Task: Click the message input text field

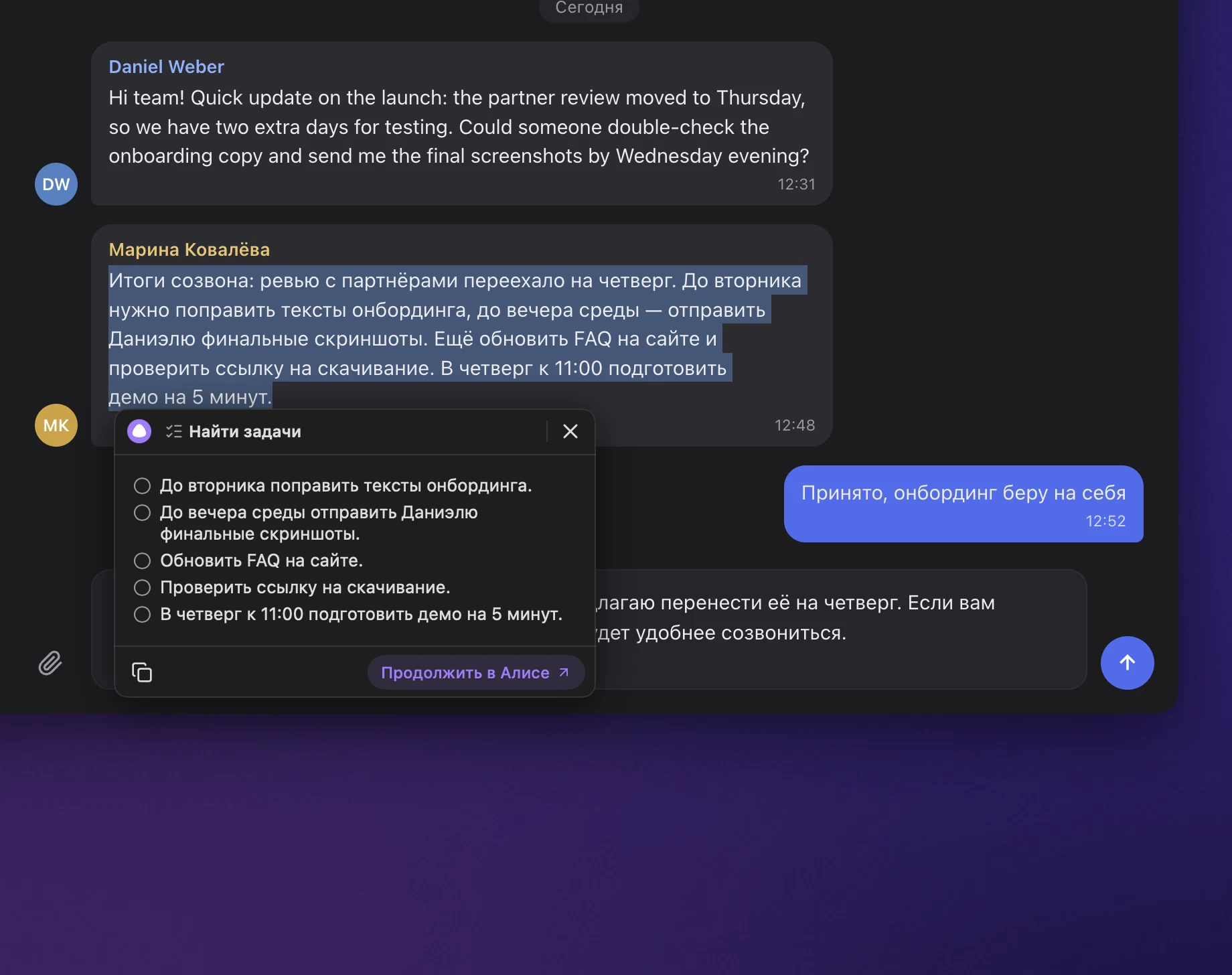Action: (x=840, y=629)
